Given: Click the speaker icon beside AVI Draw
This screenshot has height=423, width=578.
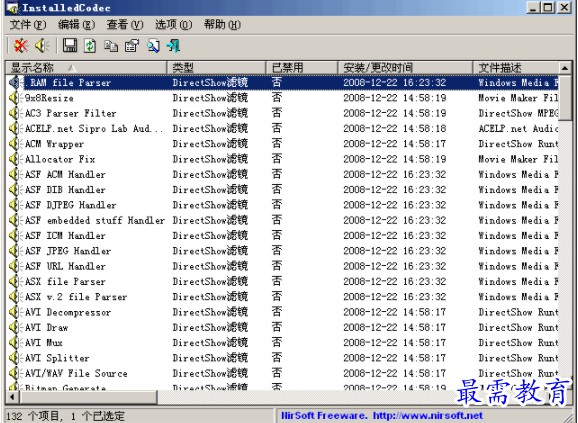Looking at the screenshot, I should [15, 327].
